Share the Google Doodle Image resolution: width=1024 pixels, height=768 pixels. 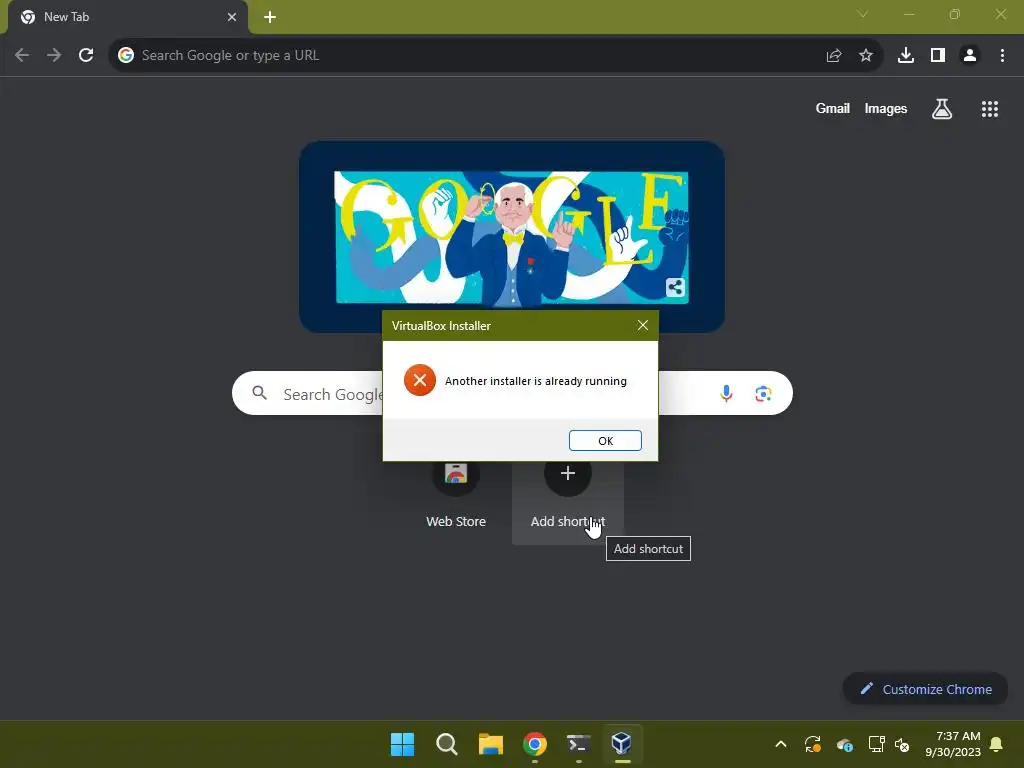(x=675, y=287)
